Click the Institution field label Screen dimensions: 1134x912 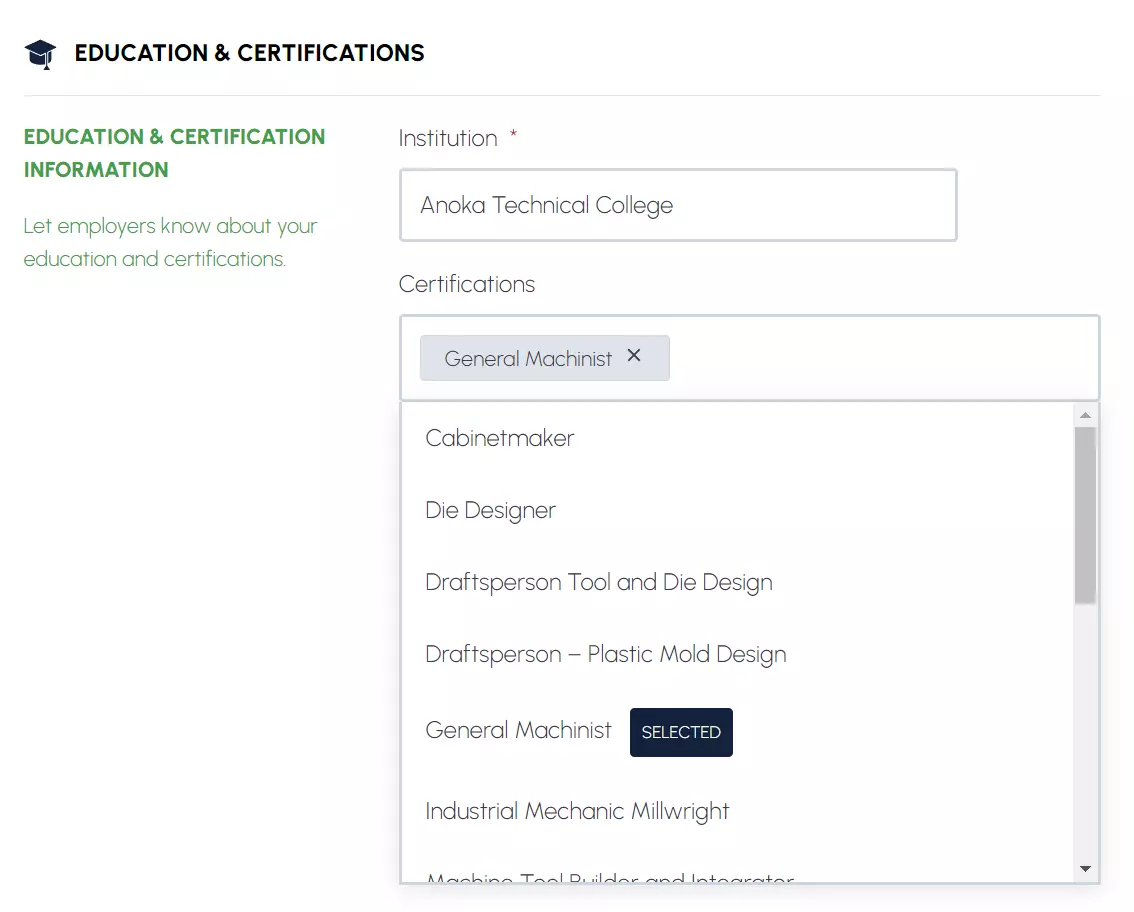[448, 138]
